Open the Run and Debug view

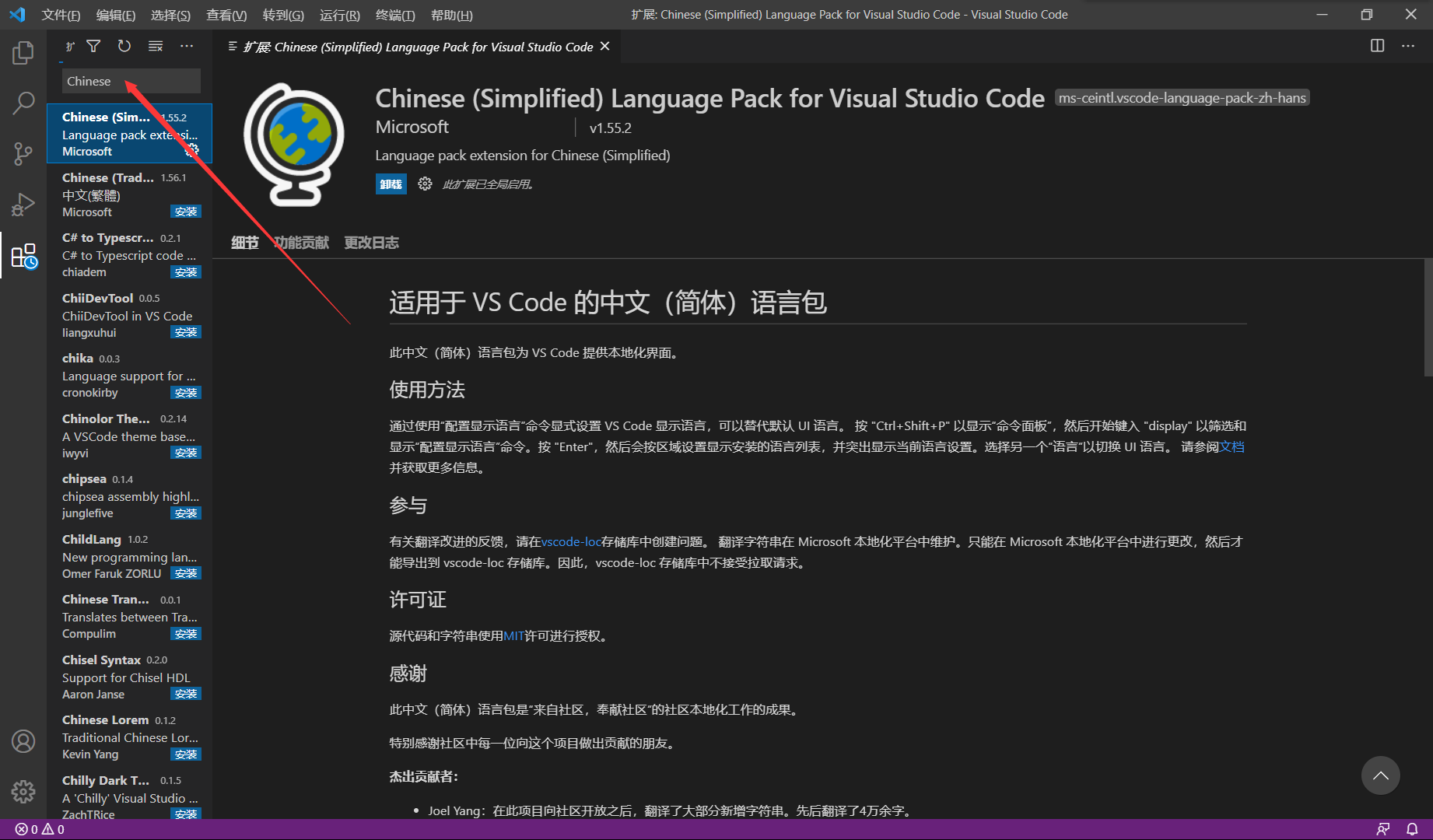(x=23, y=204)
